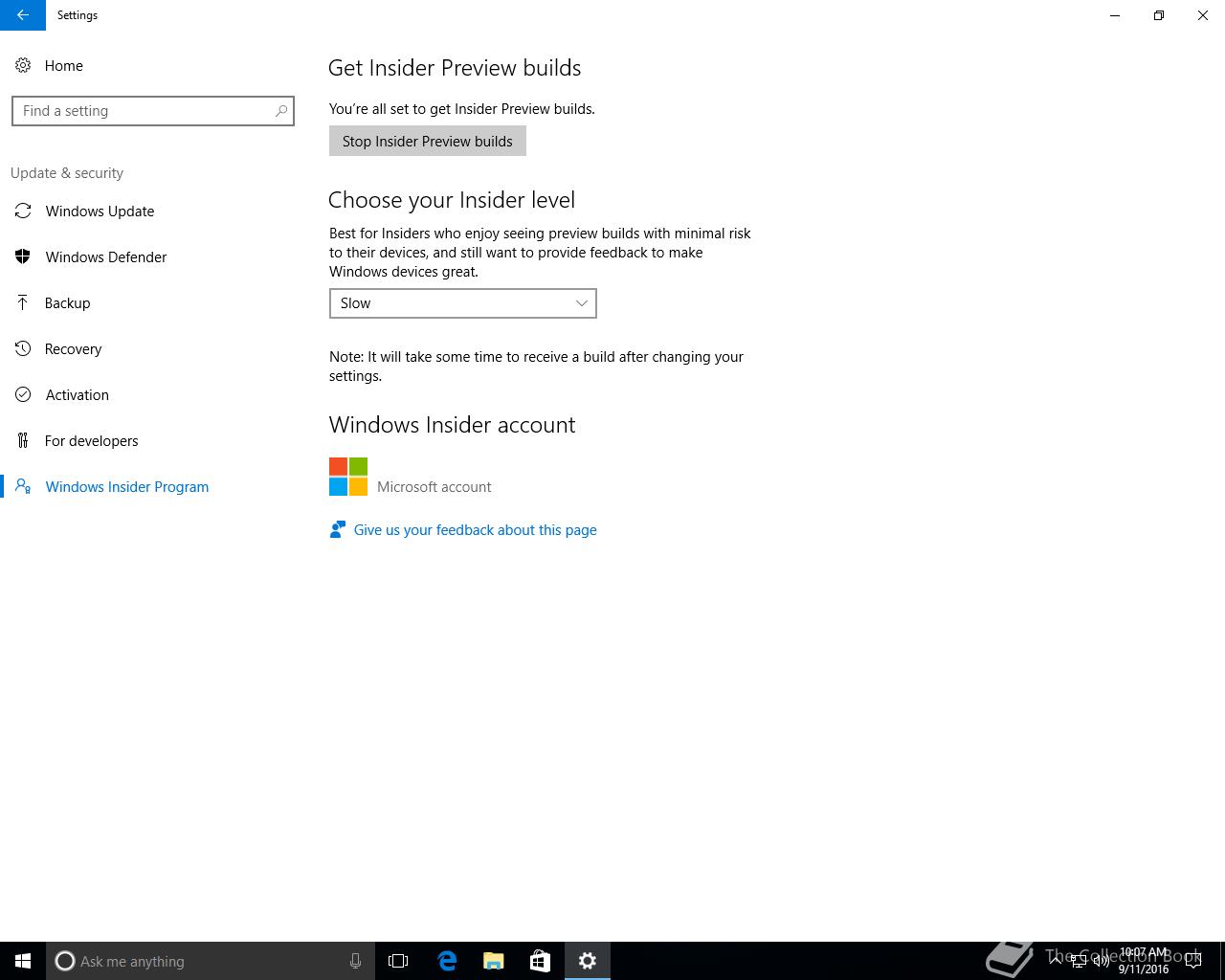This screenshot has height=980, width=1225.
Task: Click the Ask me anything search box
Action: click(210, 961)
